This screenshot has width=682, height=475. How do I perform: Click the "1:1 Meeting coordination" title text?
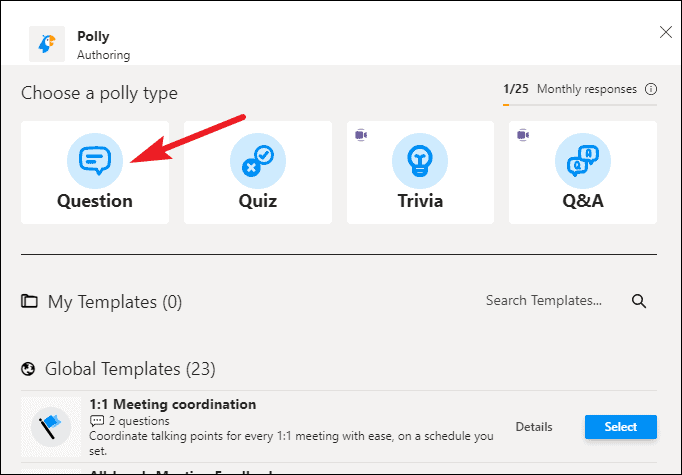coord(173,404)
